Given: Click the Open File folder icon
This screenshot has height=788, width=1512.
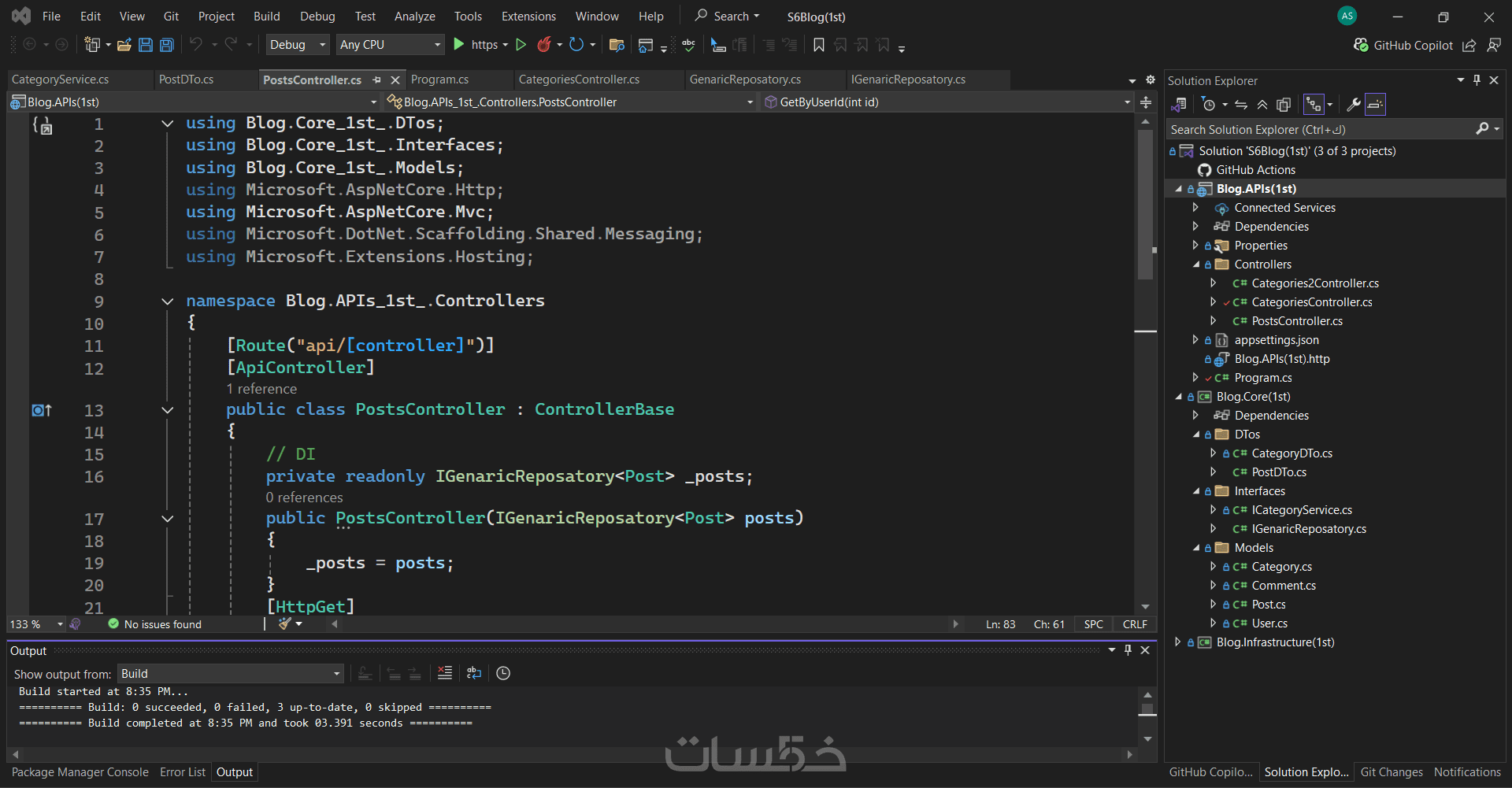Looking at the screenshot, I should pyautogui.click(x=124, y=45).
